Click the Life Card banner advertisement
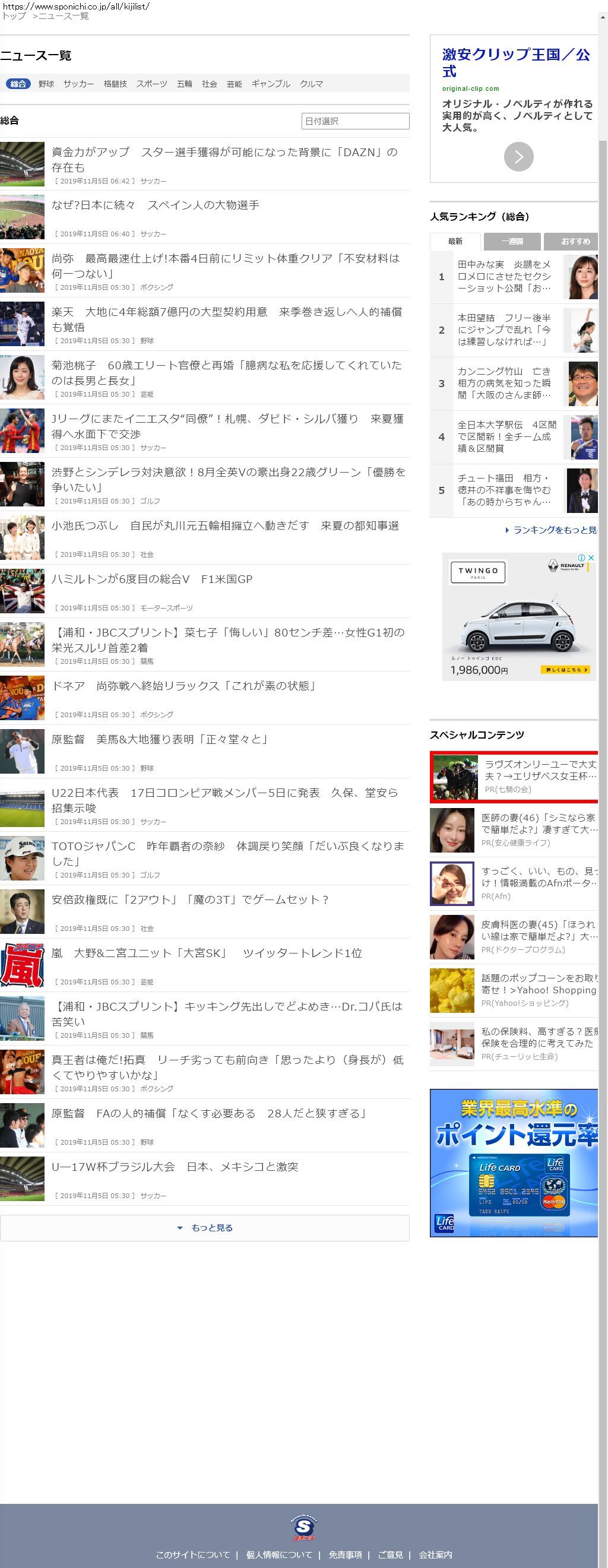Screen dimensions: 608x1568 (x=514, y=1163)
